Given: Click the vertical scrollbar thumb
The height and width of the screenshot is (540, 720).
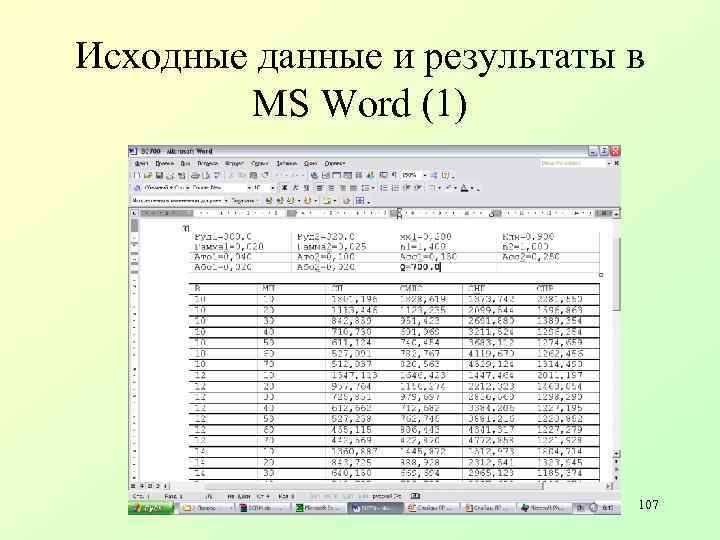Looking at the screenshot, I should tap(617, 274).
